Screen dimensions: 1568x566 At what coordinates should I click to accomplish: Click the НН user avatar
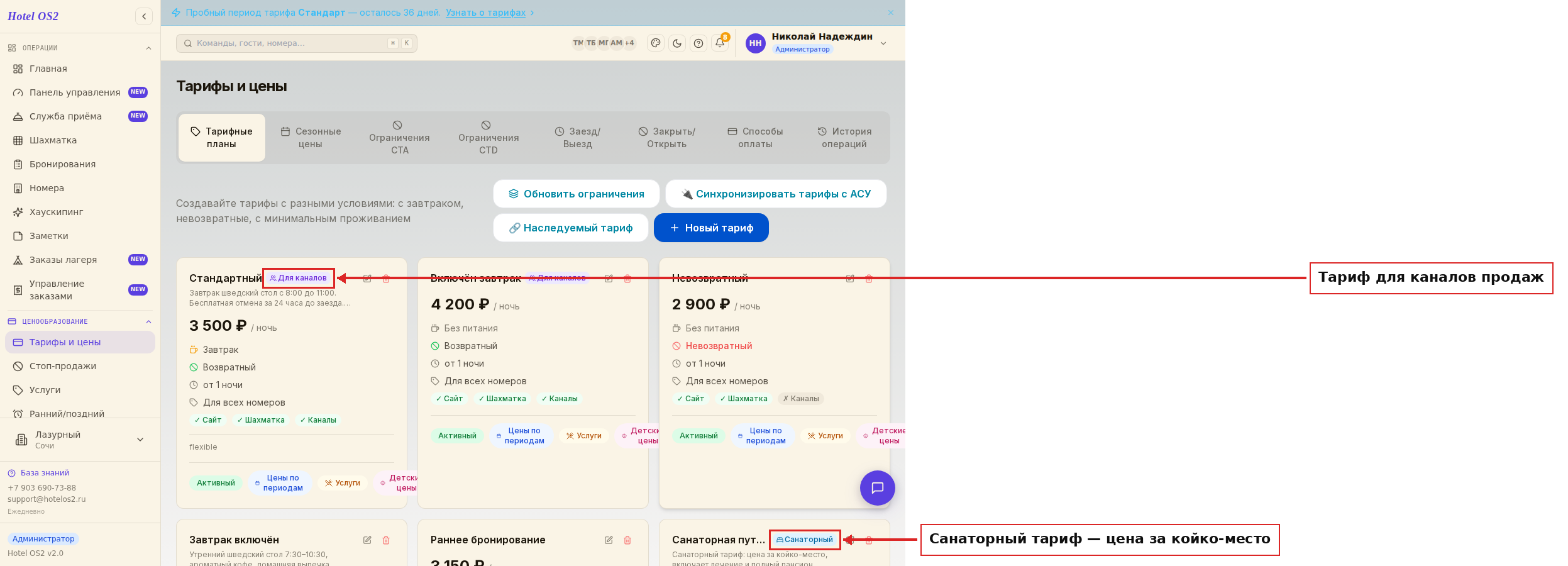tap(755, 43)
